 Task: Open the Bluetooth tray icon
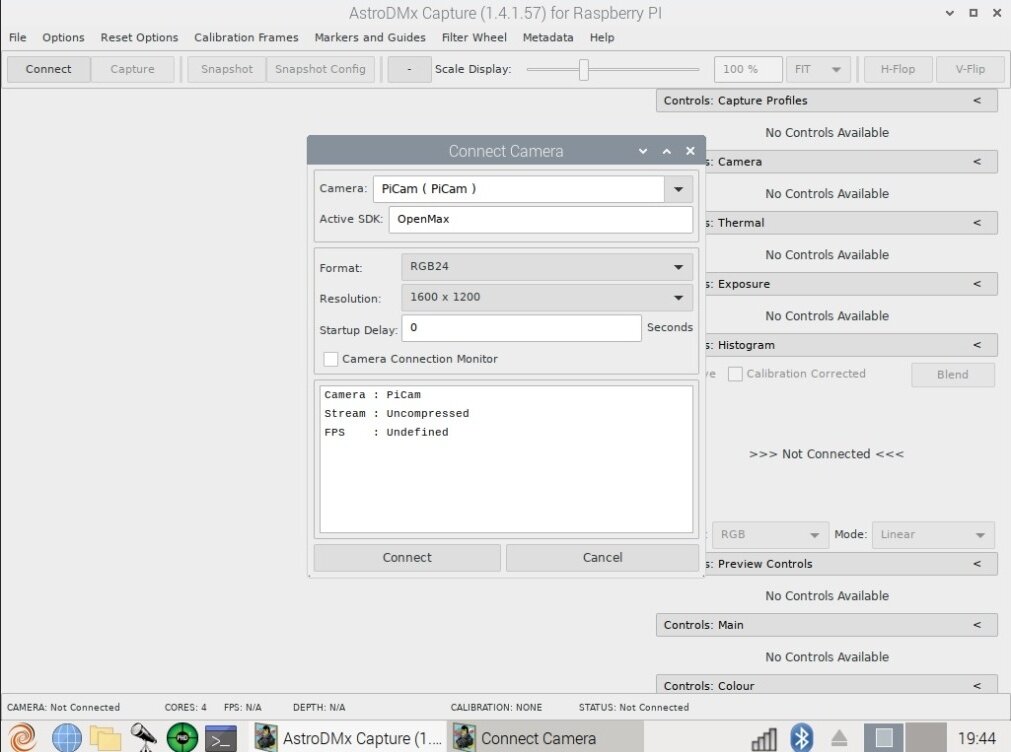[x=801, y=737]
